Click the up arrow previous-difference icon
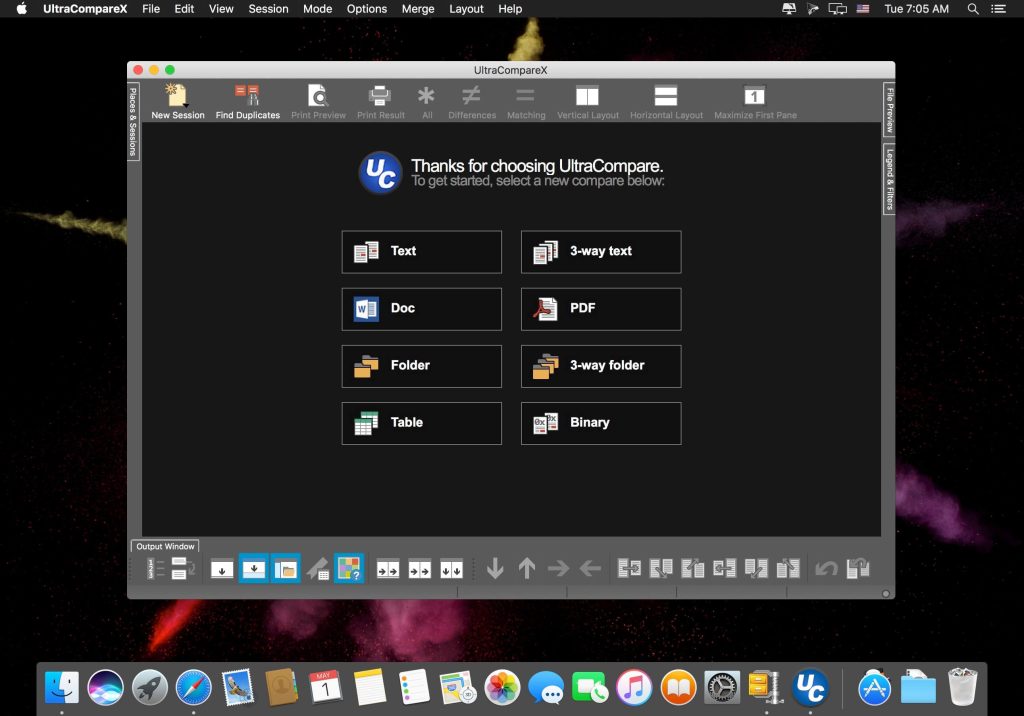The width and height of the screenshot is (1024, 716). [x=527, y=569]
